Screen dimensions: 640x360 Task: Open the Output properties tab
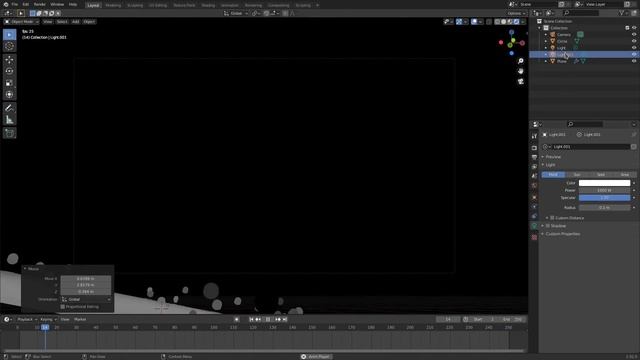[534, 157]
